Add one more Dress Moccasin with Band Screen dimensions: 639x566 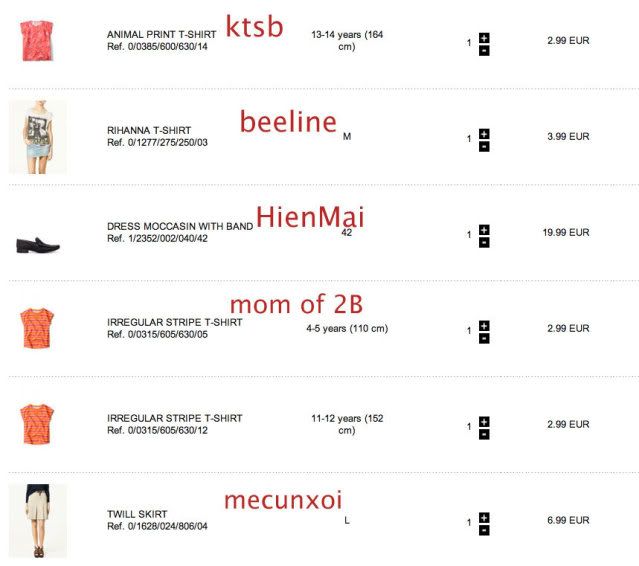point(484,229)
